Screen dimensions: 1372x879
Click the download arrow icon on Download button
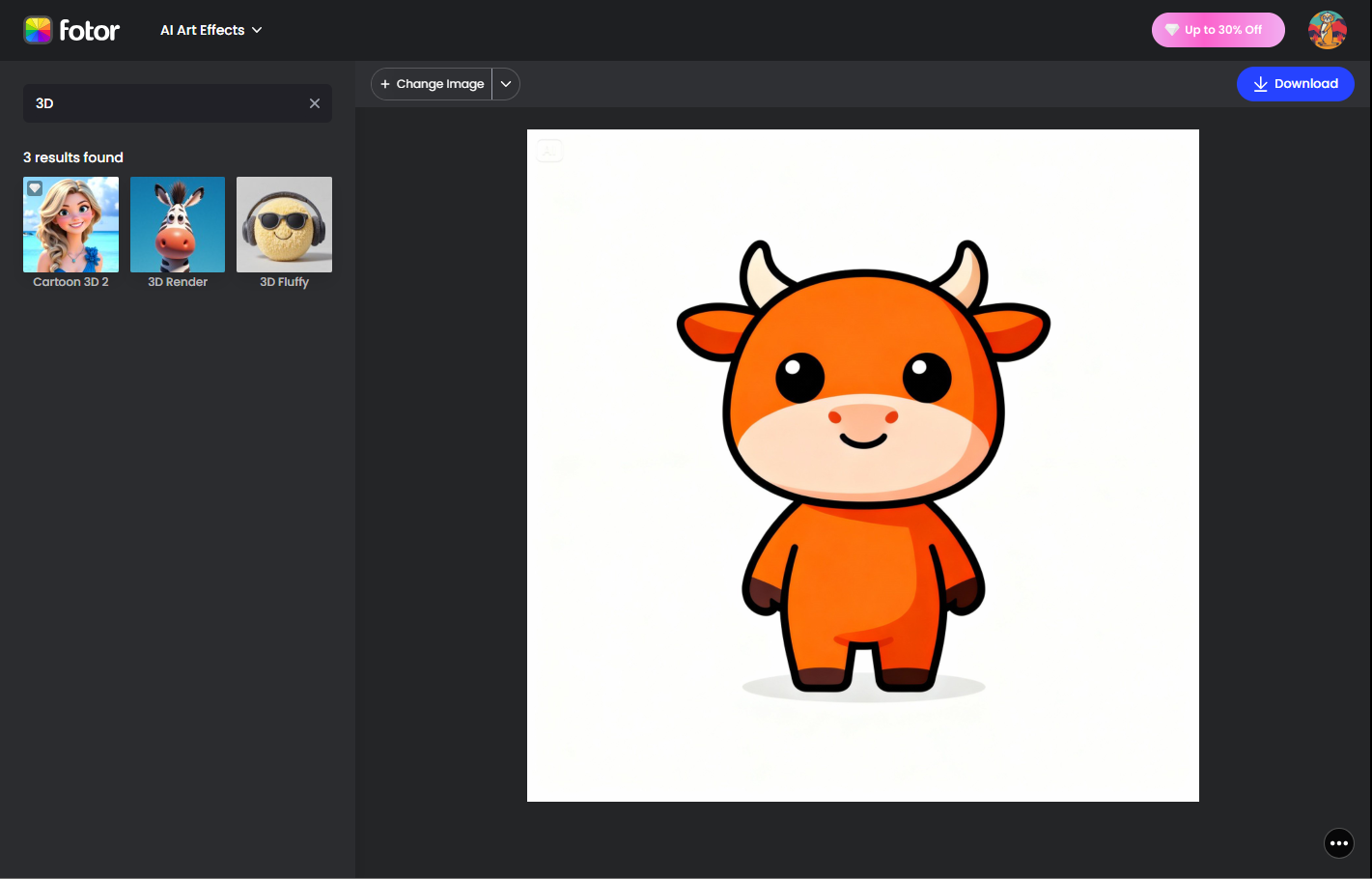coord(1260,84)
